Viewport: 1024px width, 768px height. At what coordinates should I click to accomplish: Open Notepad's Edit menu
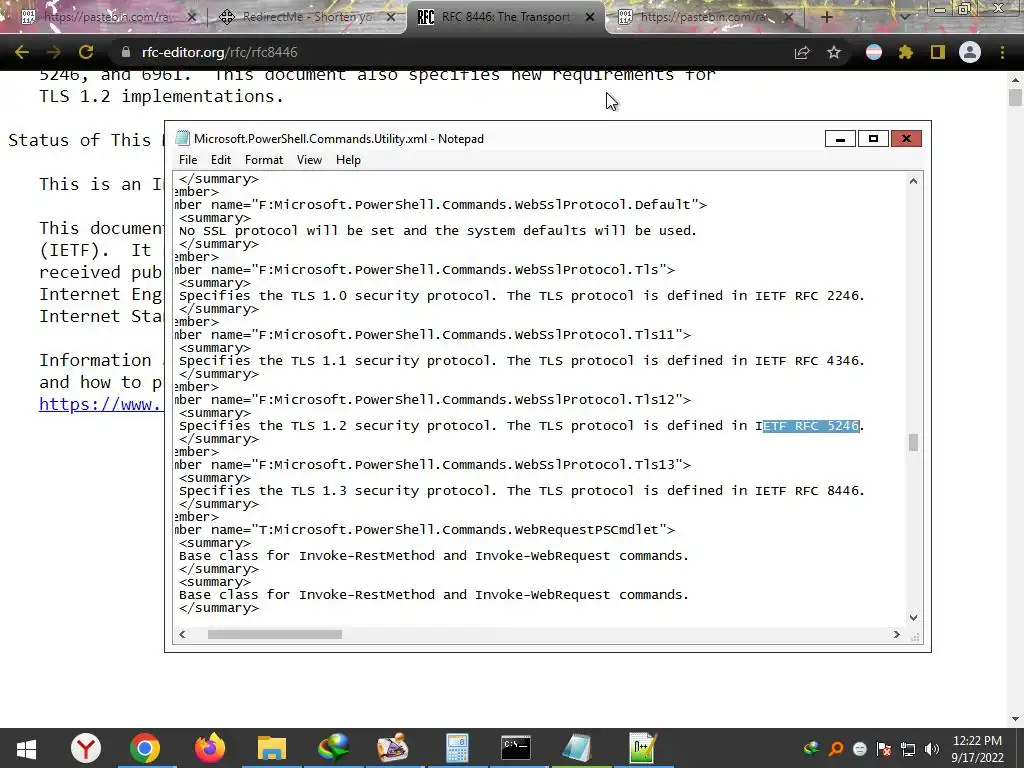point(221,160)
